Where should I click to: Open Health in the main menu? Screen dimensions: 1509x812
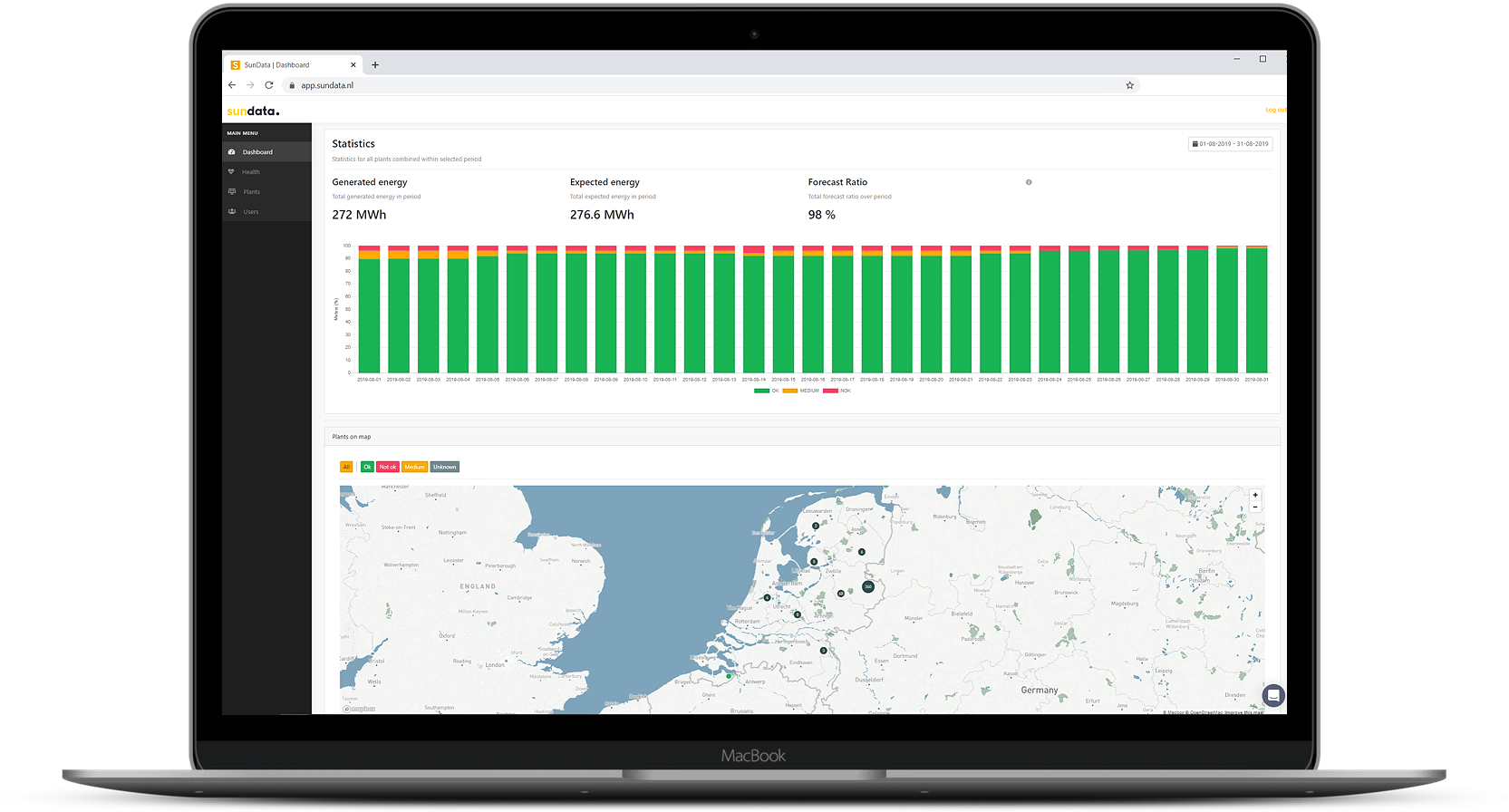[250, 172]
